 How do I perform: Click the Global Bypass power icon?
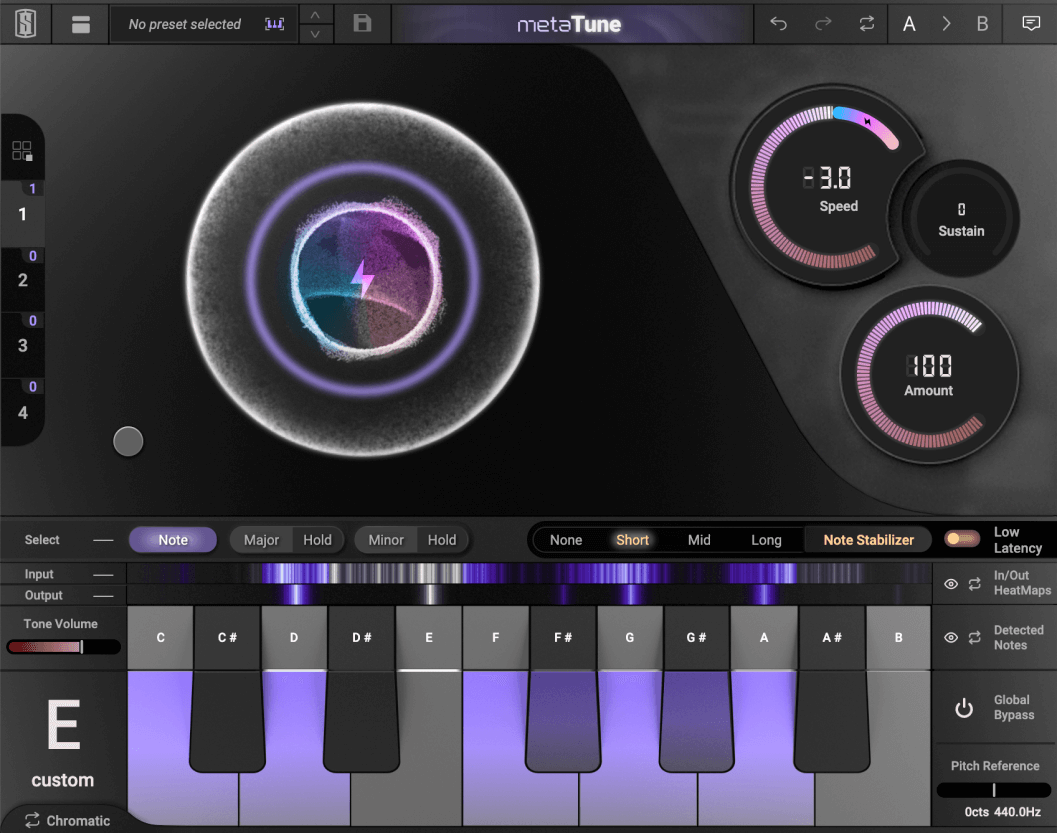(963, 707)
